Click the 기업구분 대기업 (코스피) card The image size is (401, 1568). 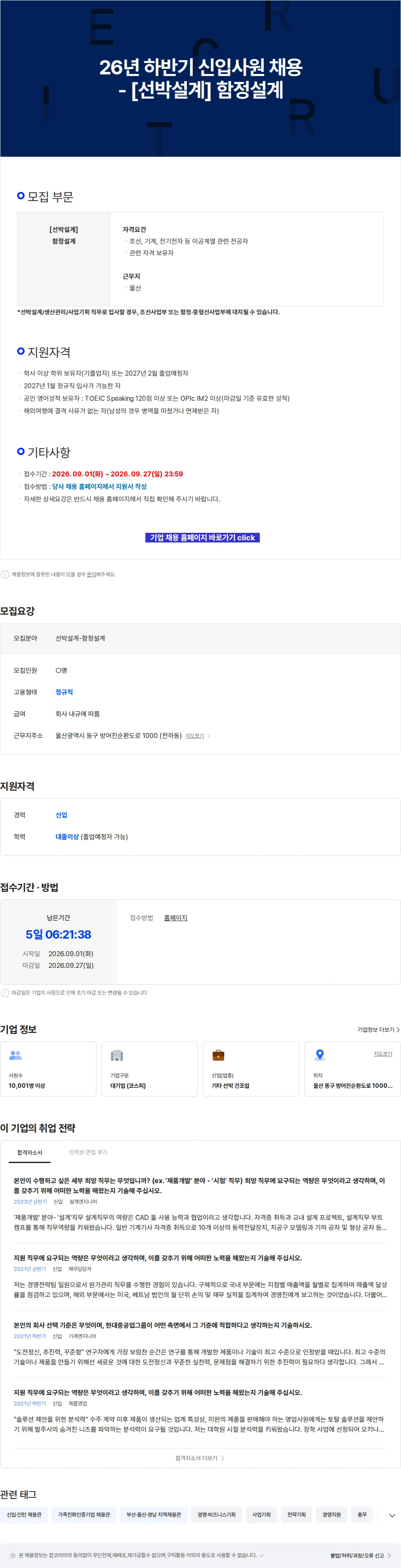150,1069
